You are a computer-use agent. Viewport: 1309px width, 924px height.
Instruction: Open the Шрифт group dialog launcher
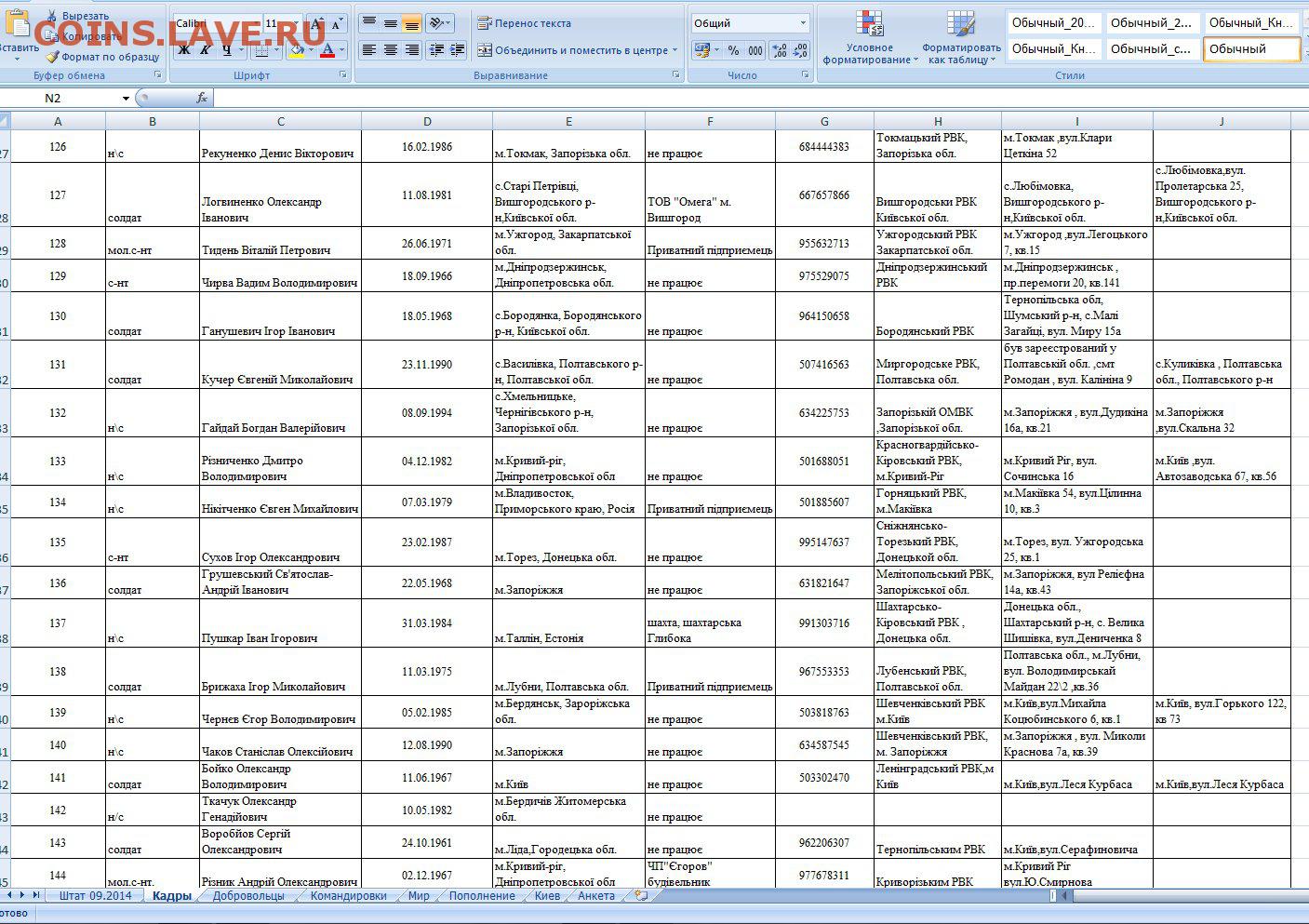(342, 75)
